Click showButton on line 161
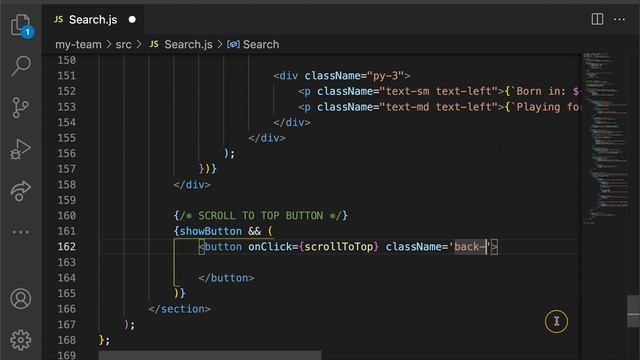The width and height of the screenshot is (640, 360). pos(211,231)
